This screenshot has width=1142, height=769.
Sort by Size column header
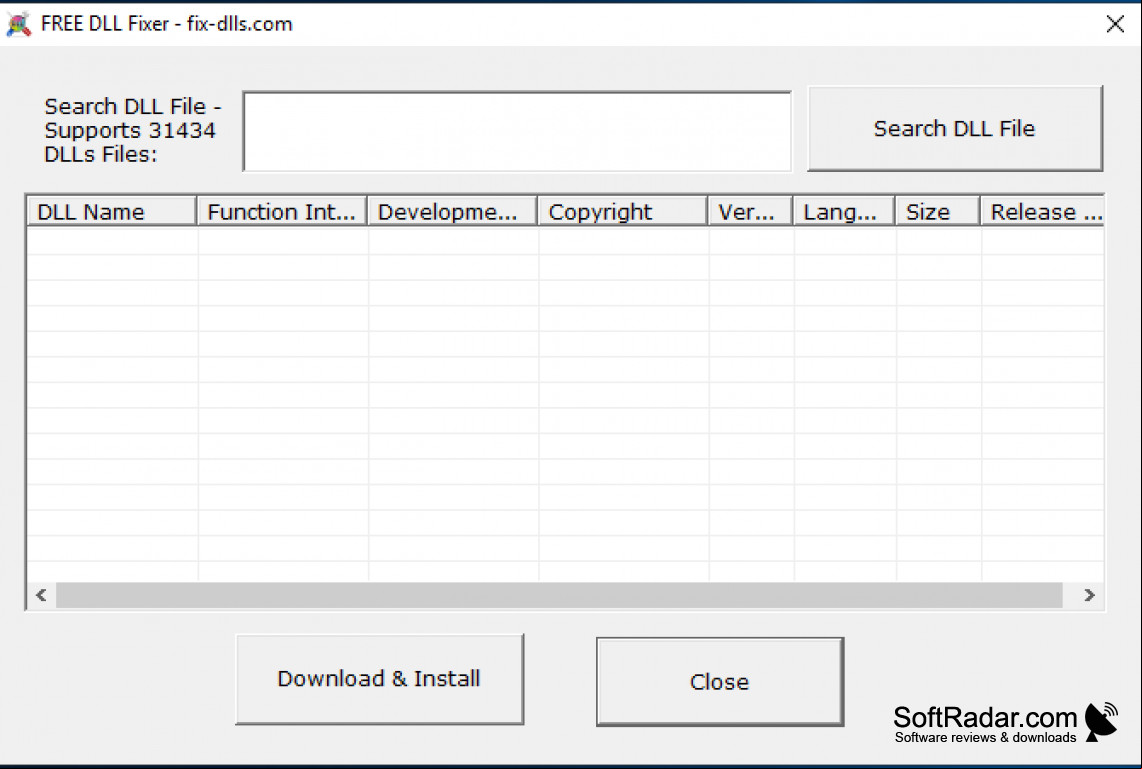[x=937, y=212]
